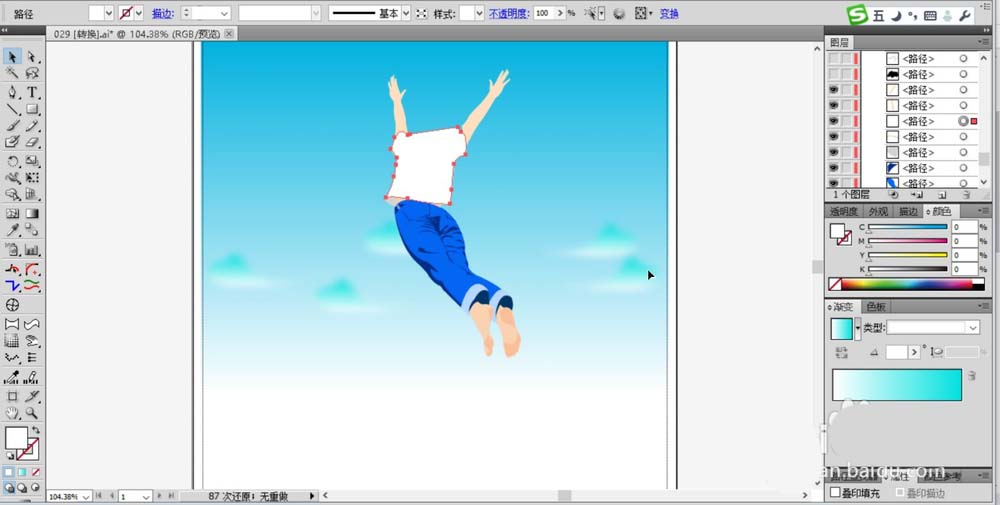Select the Free Transform tool

(32, 178)
